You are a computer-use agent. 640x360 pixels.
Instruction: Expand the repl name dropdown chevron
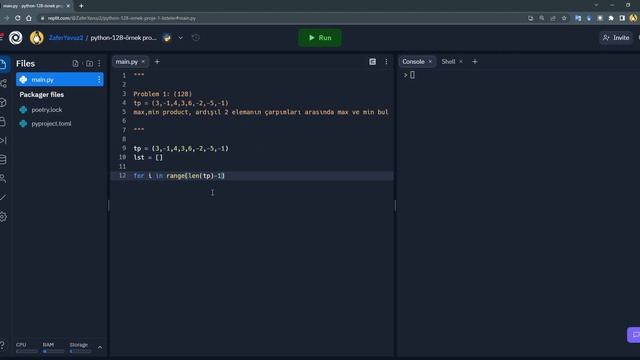coord(180,38)
